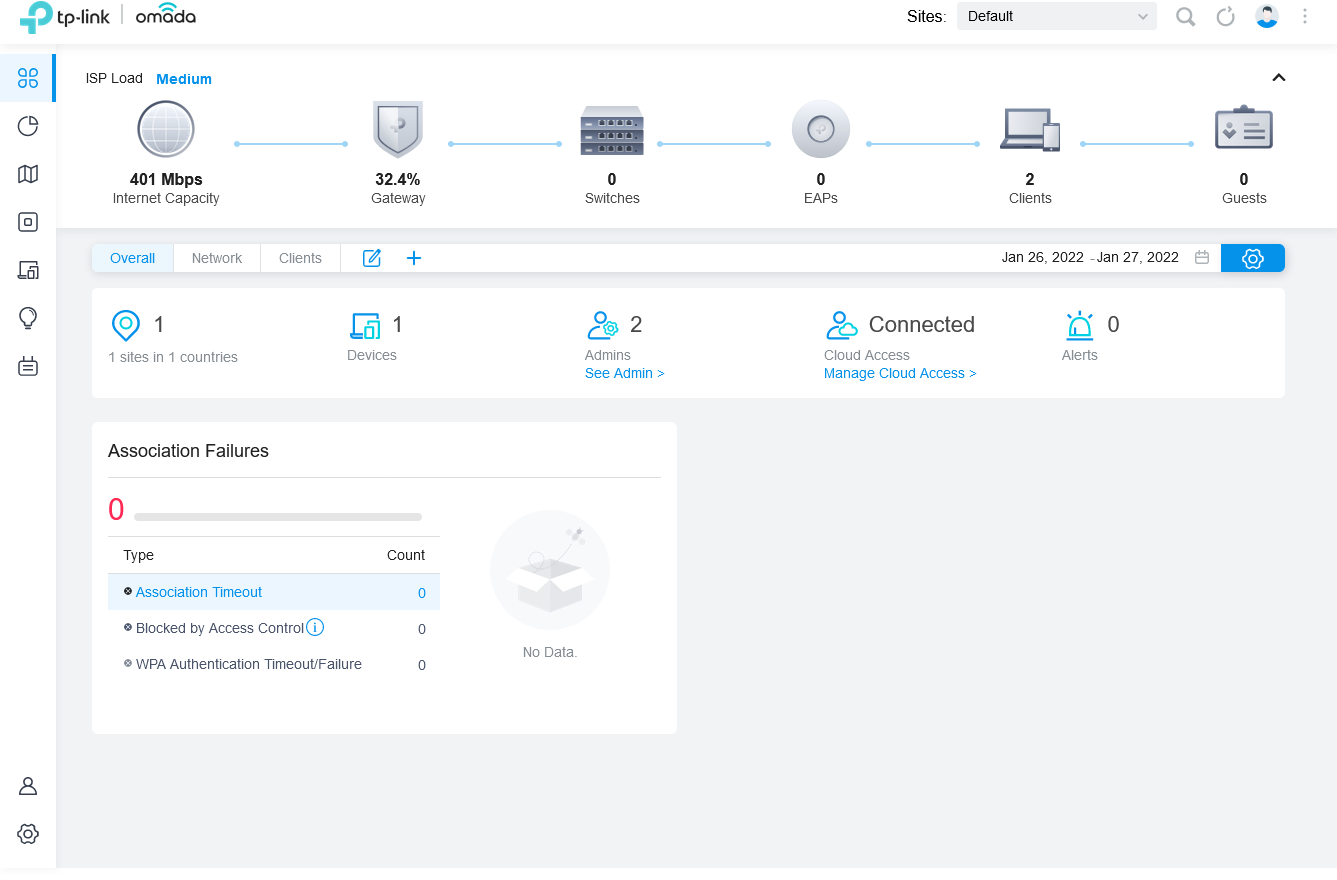The image size is (1337, 880).
Task: Open the Sites dropdown showing Default
Action: pyautogui.click(x=1057, y=16)
